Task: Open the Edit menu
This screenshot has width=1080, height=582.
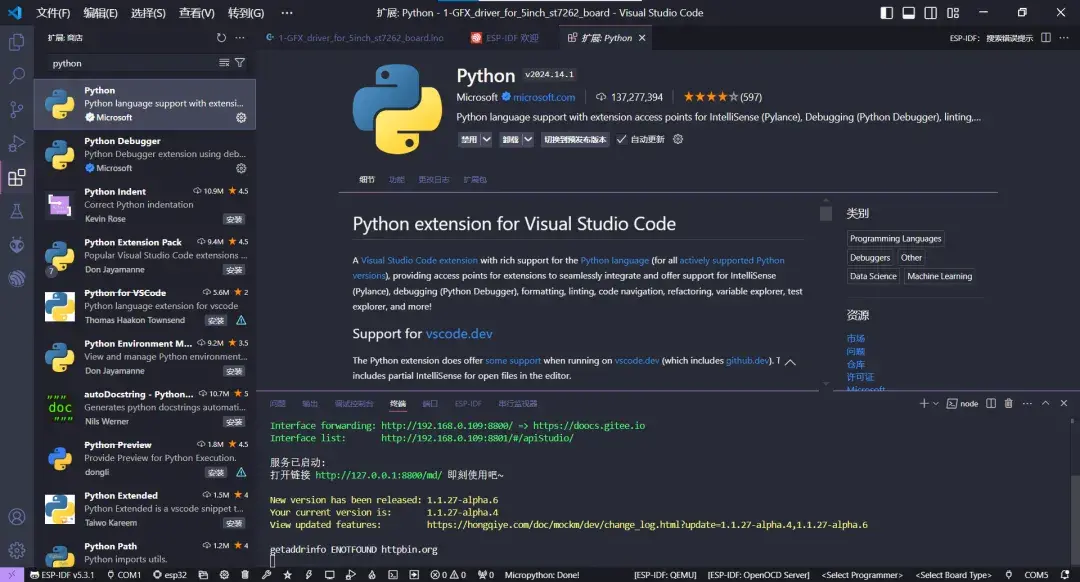Action: pos(101,12)
